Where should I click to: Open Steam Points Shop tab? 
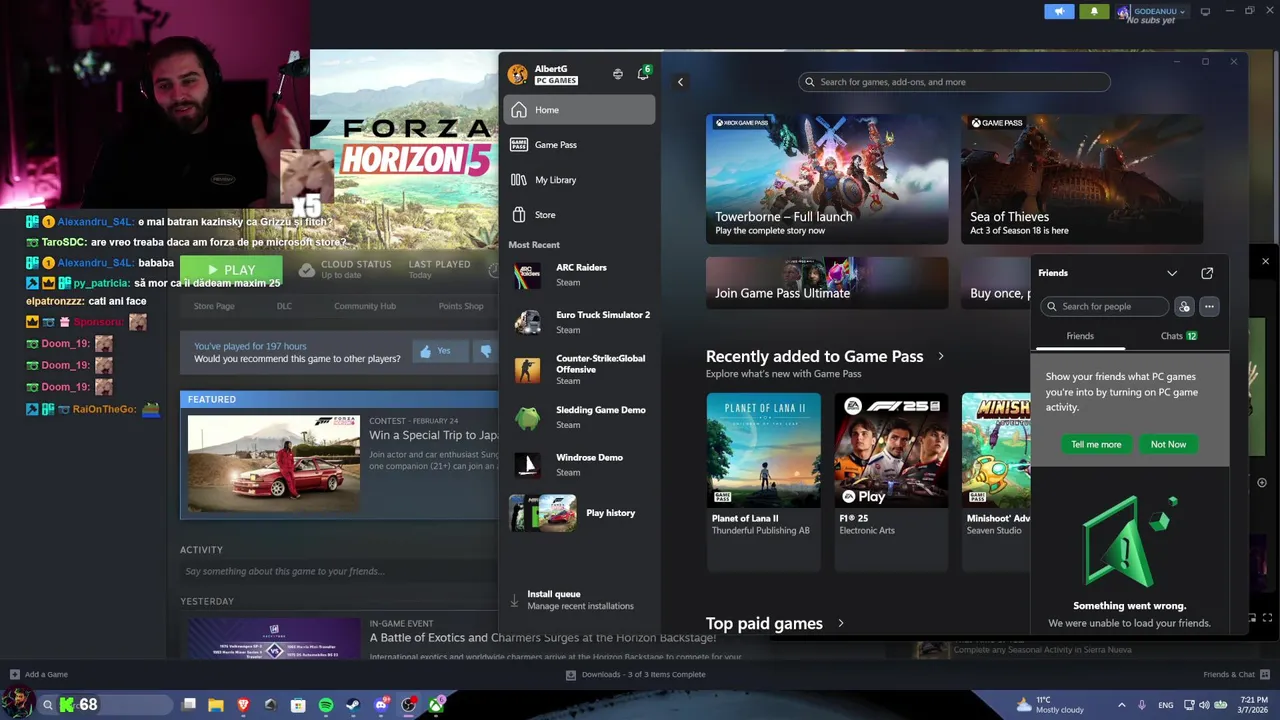(461, 306)
